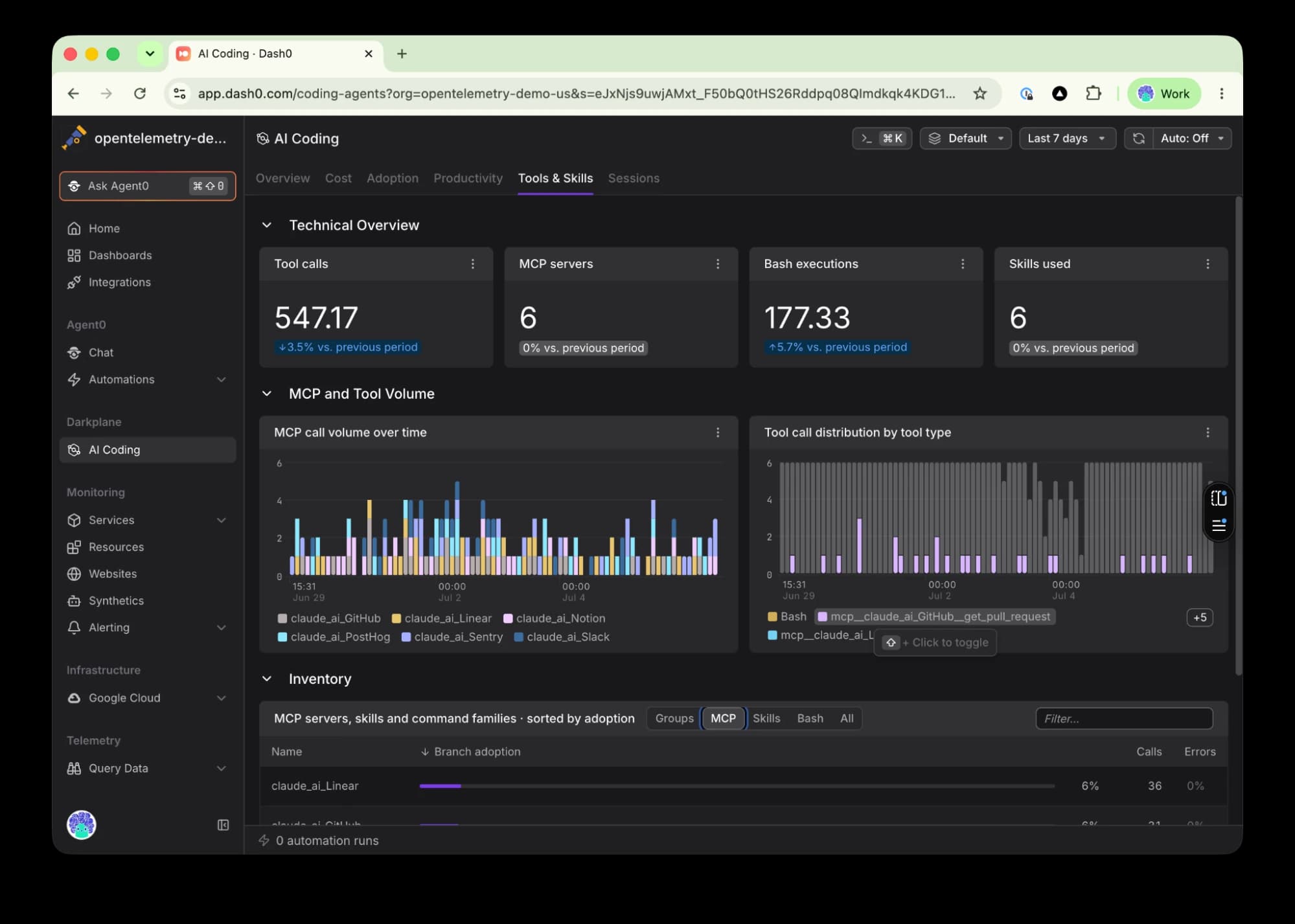The height and width of the screenshot is (924, 1295).
Task: Switch to the Cost tab
Action: (x=338, y=178)
